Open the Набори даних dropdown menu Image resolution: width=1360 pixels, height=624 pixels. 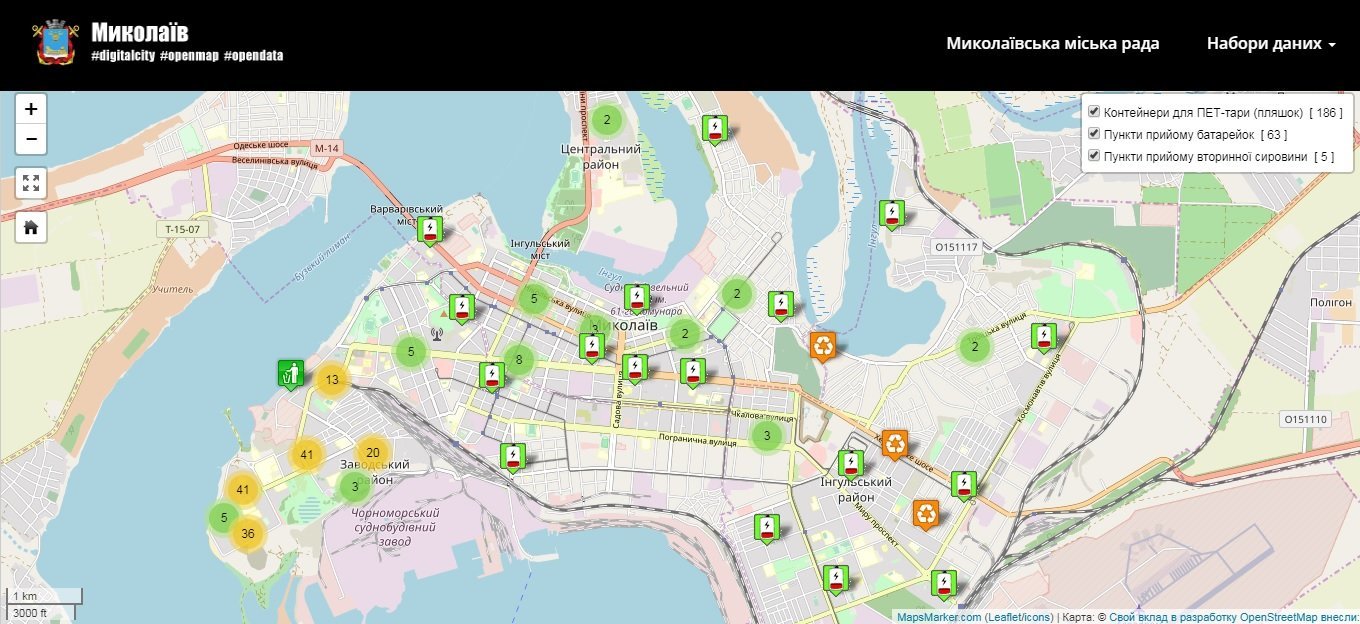(1271, 44)
